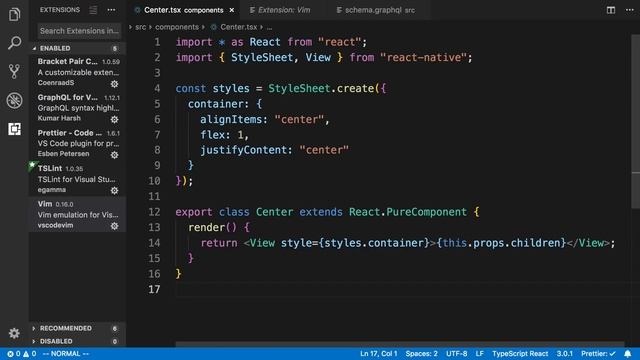
Task: Focus the Search Extensions input field
Action: click(79, 31)
